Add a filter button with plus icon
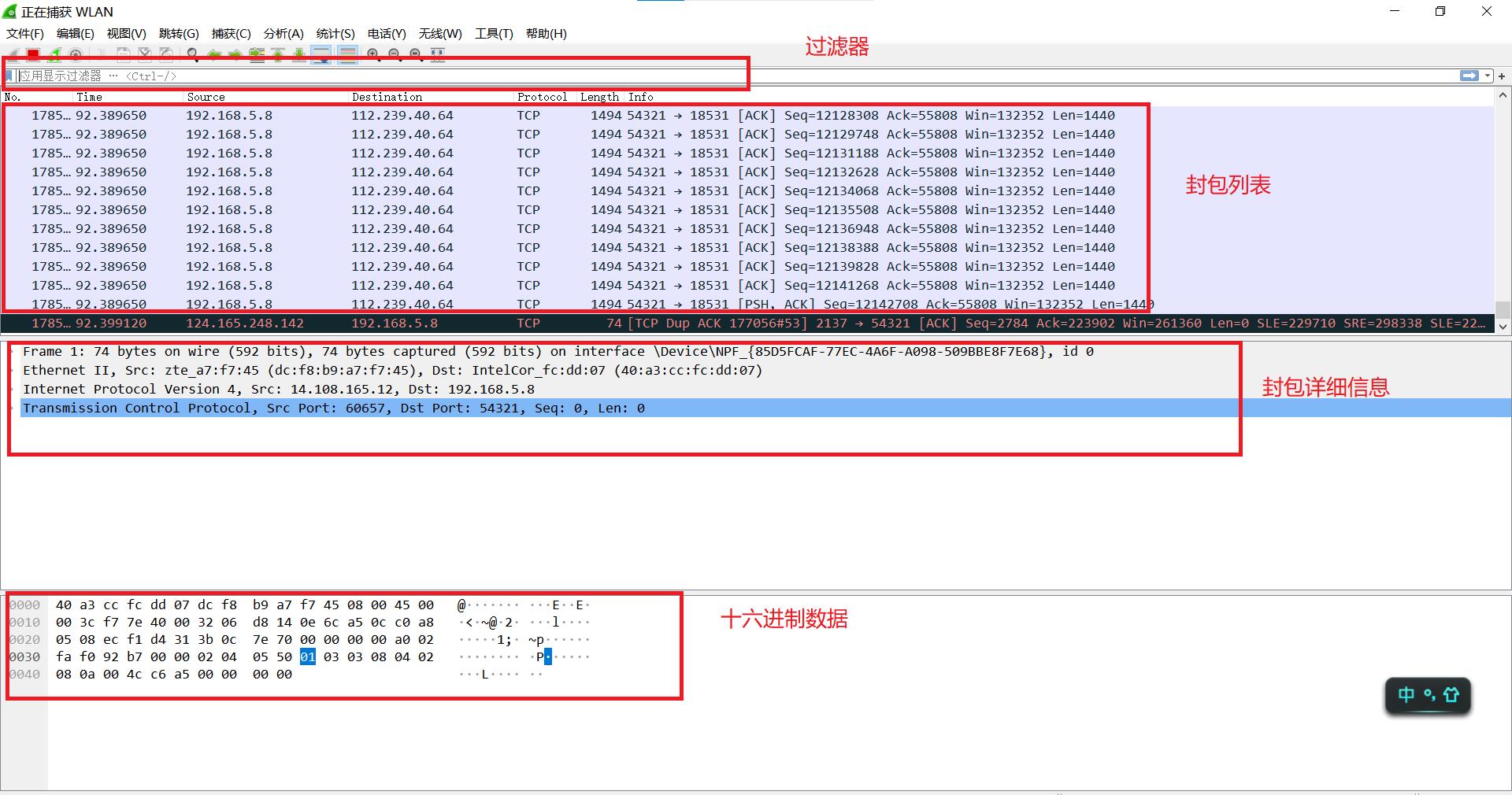The image size is (1512, 795). click(x=1502, y=76)
